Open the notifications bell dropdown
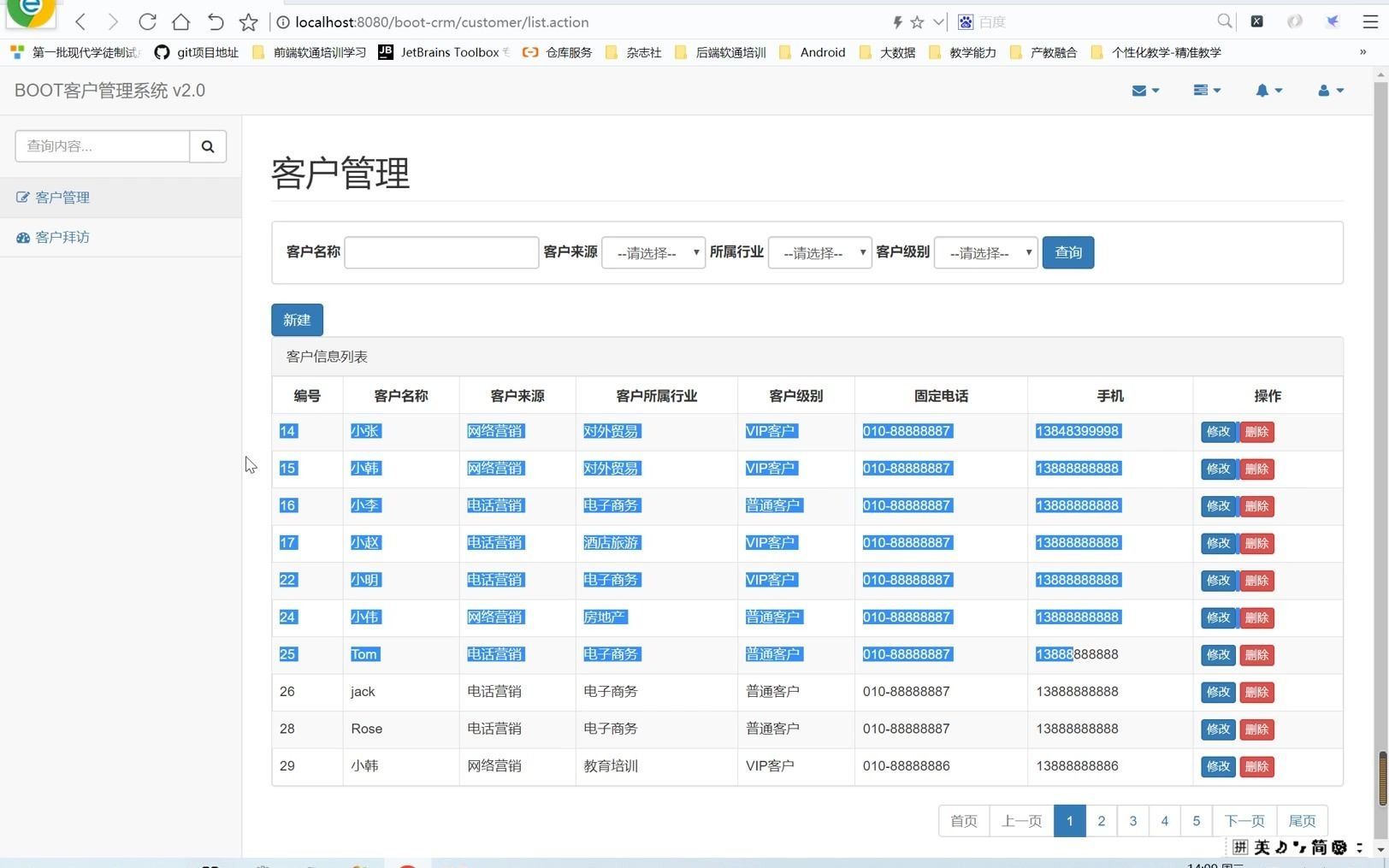 coord(1268,91)
